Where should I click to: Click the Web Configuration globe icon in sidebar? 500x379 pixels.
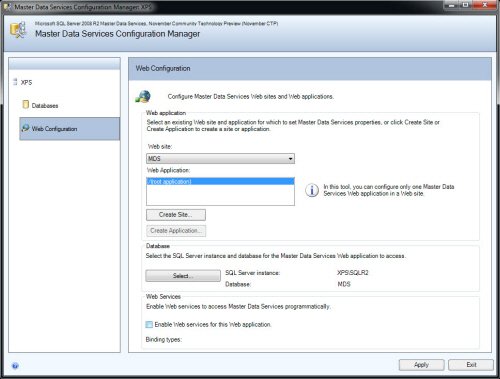click(x=25, y=128)
